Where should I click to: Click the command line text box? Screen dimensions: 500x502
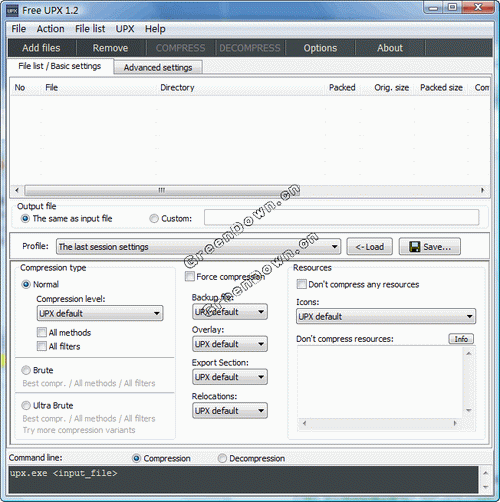(244, 480)
